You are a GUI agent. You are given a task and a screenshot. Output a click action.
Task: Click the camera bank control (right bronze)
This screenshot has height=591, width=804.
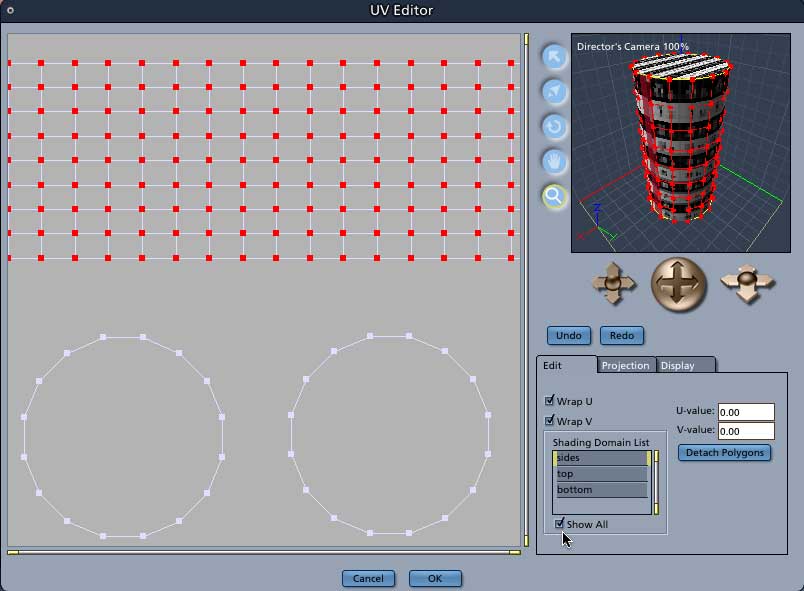pos(745,284)
